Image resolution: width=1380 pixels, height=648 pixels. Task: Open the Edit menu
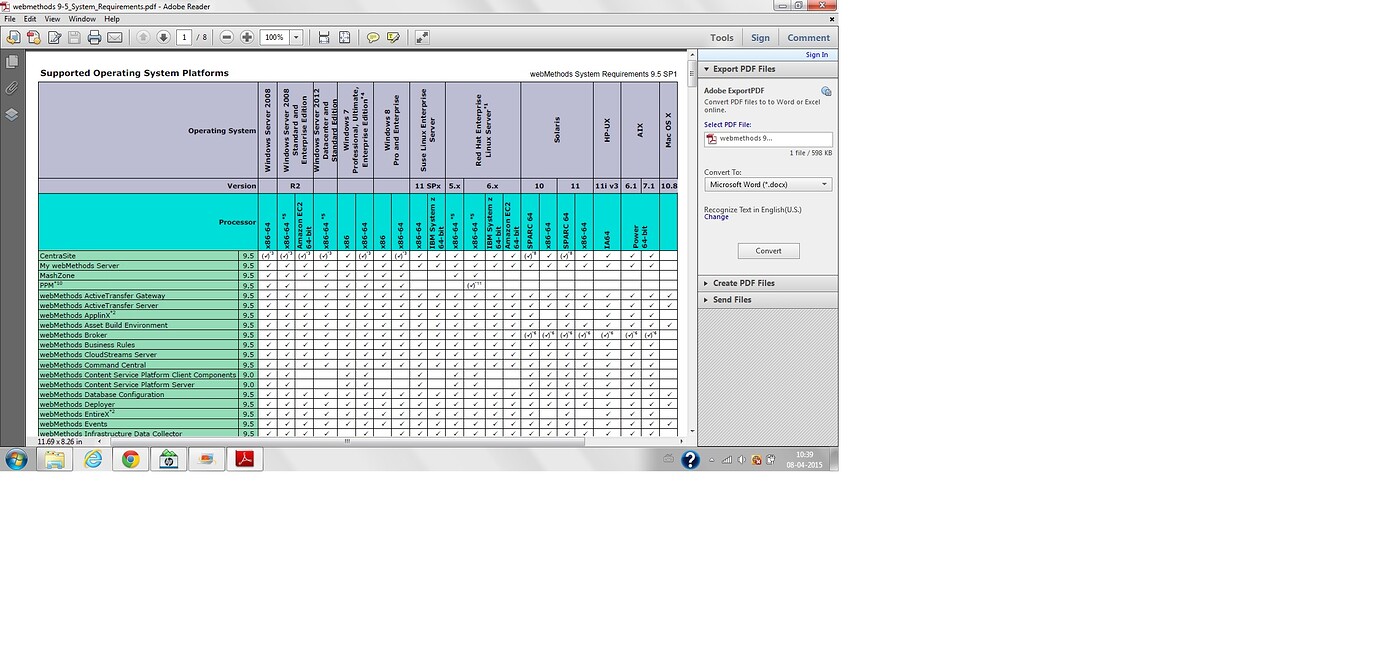tap(30, 19)
